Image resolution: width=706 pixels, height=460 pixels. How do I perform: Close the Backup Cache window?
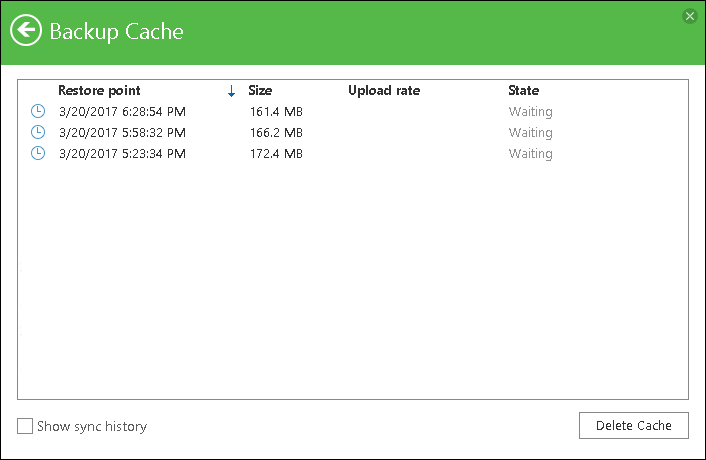[x=689, y=16]
